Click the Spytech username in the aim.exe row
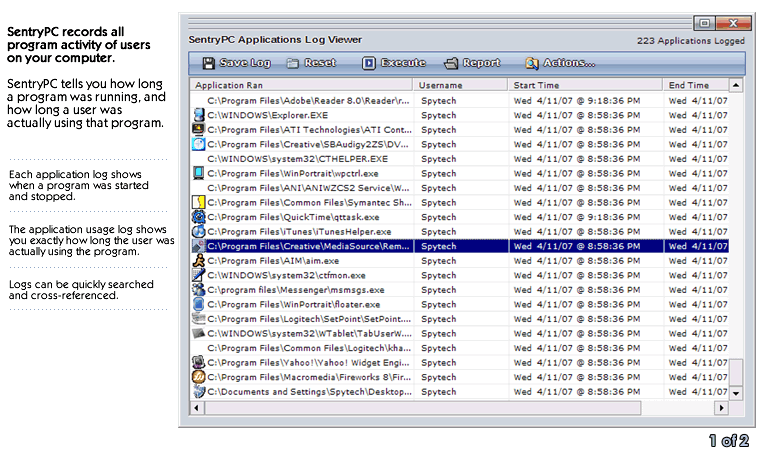The height and width of the screenshot is (454, 761). pyautogui.click(x=439, y=261)
